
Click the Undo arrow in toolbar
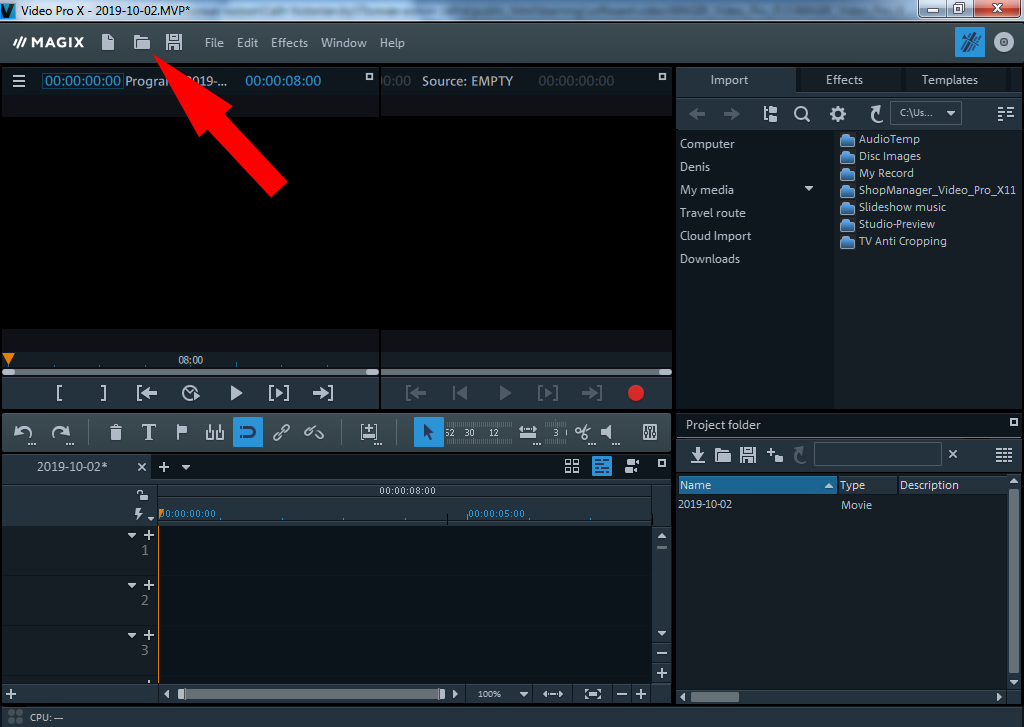24,432
